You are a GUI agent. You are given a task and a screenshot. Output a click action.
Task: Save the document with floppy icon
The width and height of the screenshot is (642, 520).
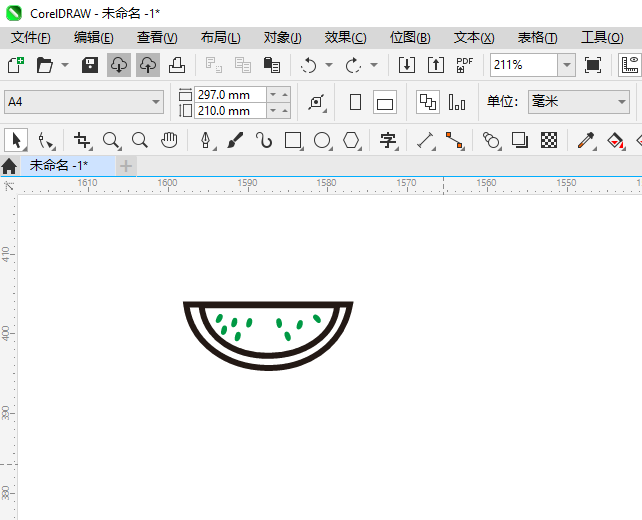pyautogui.click(x=90, y=65)
